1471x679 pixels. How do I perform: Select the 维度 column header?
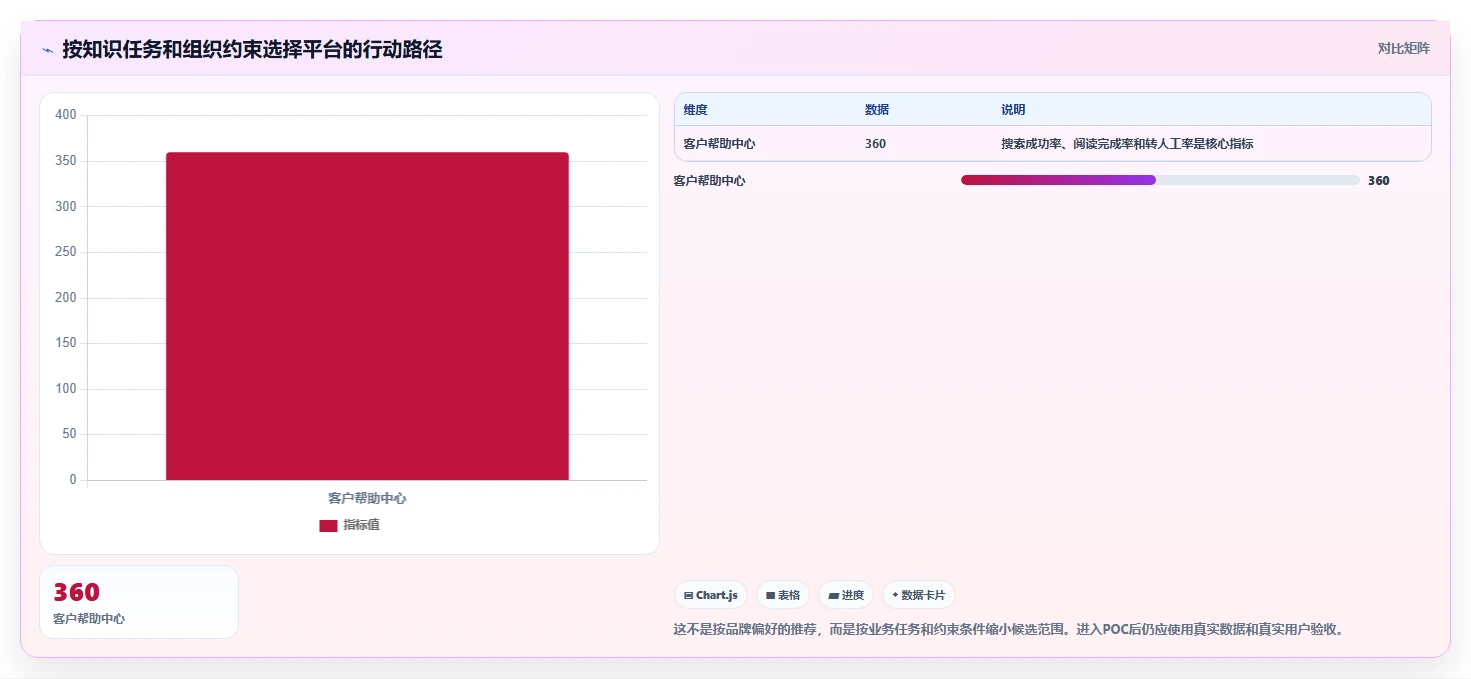[695, 110]
